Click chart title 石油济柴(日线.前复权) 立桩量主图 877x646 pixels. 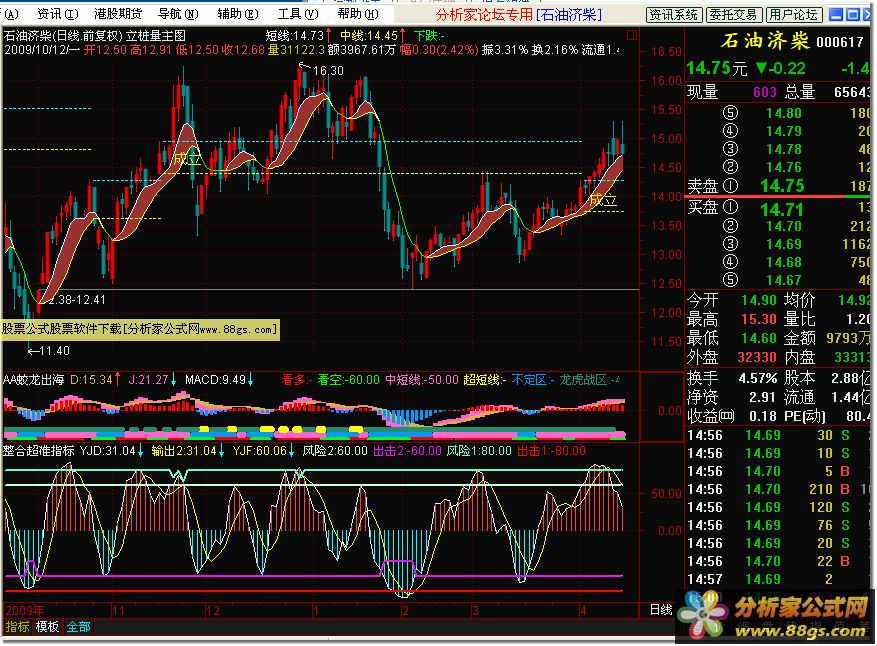(x=95, y=36)
